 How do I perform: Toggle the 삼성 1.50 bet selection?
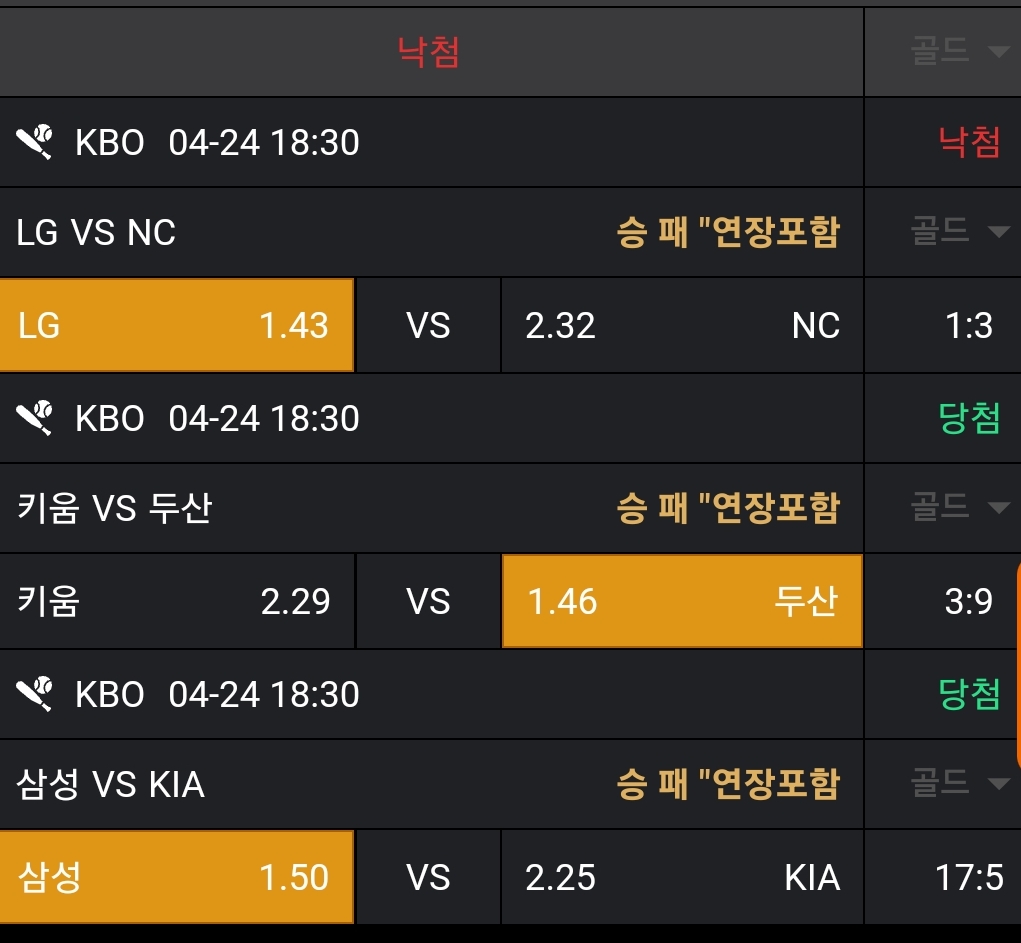(x=176, y=878)
